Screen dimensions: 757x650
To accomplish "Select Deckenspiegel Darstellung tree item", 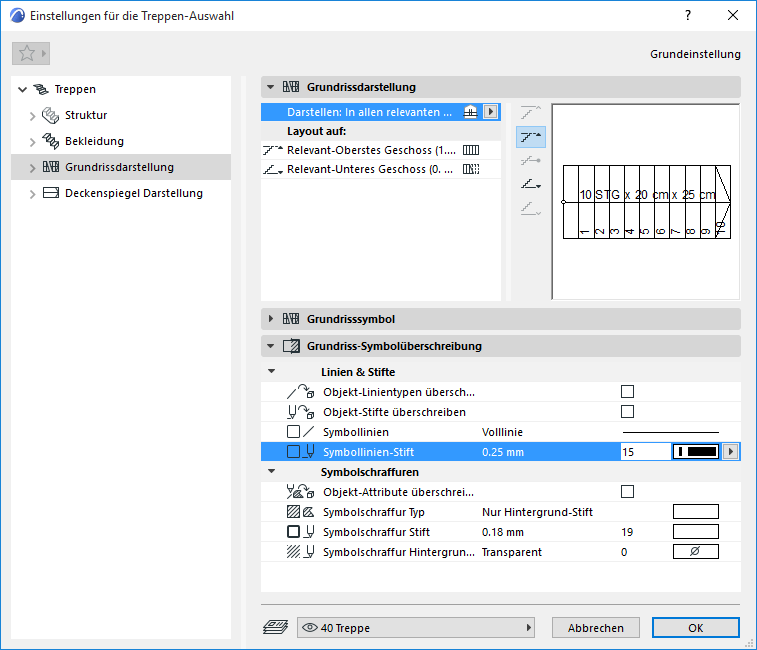I will pos(134,193).
